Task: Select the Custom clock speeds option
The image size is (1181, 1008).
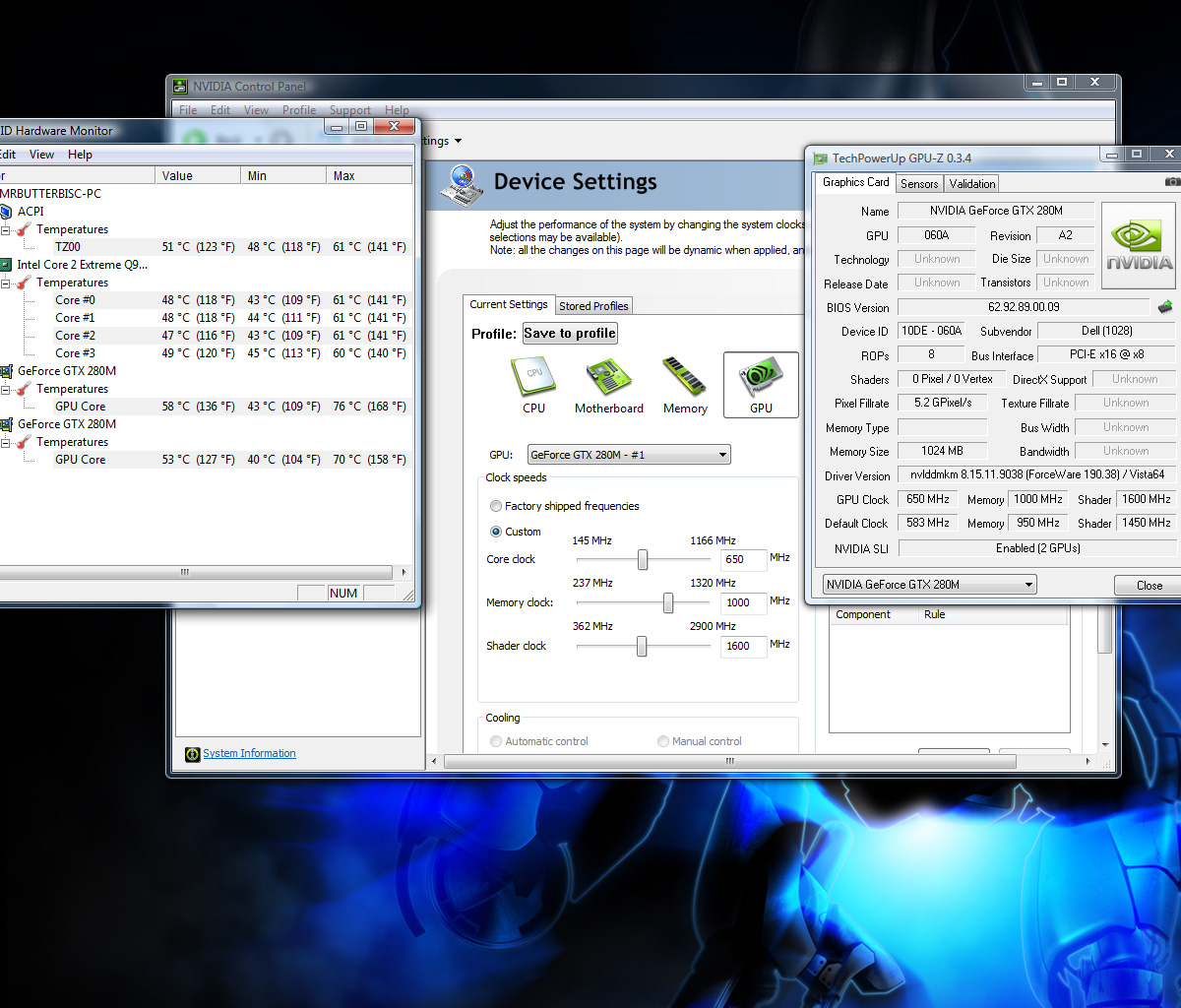Action: [496, 532]
